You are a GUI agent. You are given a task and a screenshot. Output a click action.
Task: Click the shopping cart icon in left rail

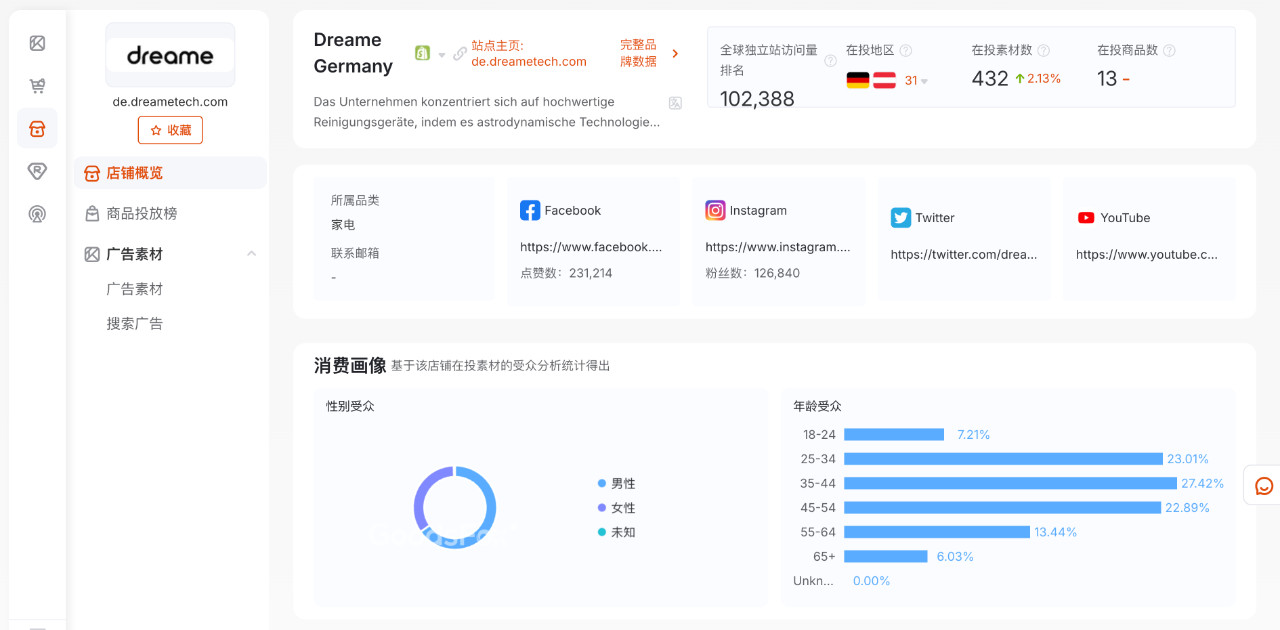37,86
